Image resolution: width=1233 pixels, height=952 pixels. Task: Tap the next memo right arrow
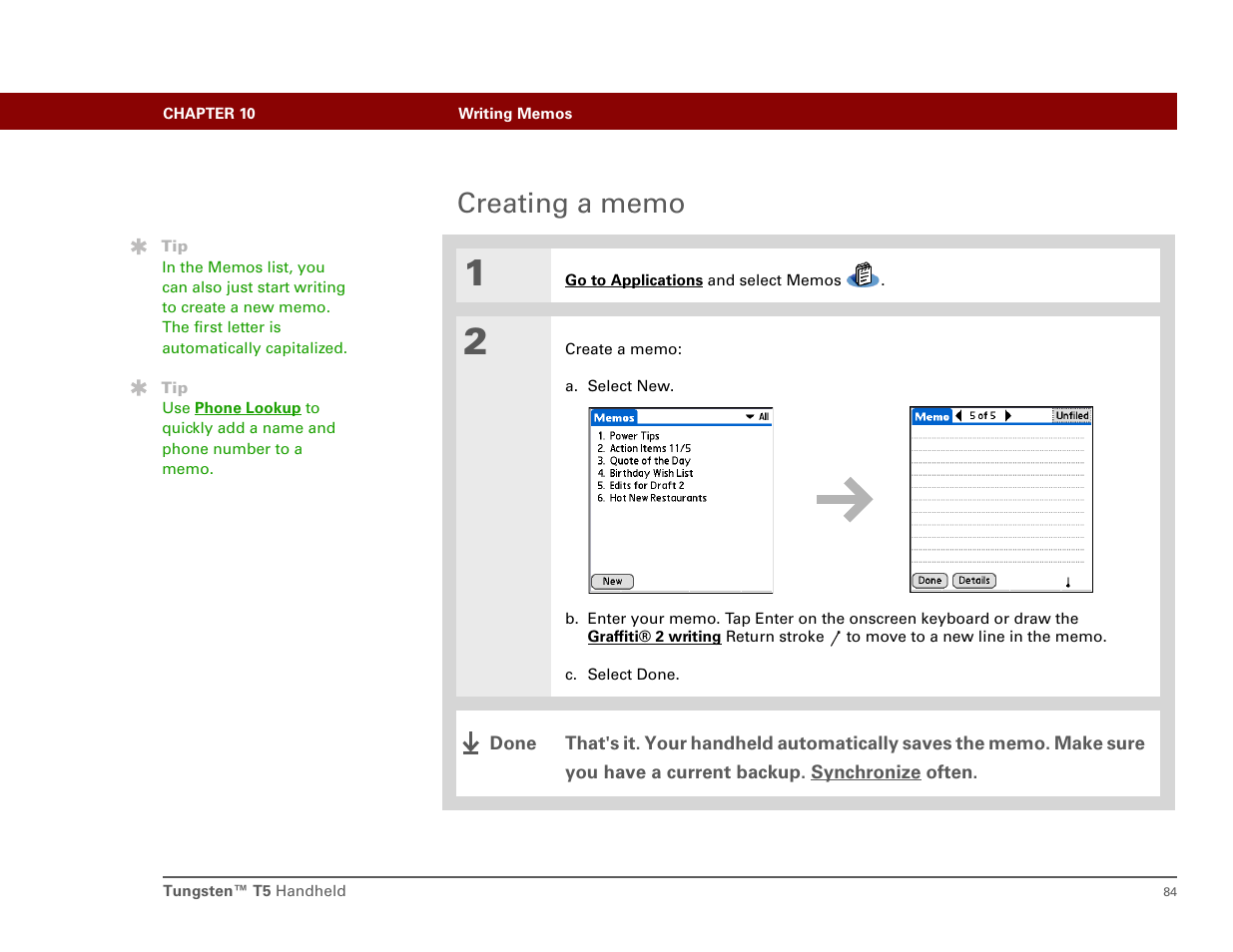(x=1008, y=416)
